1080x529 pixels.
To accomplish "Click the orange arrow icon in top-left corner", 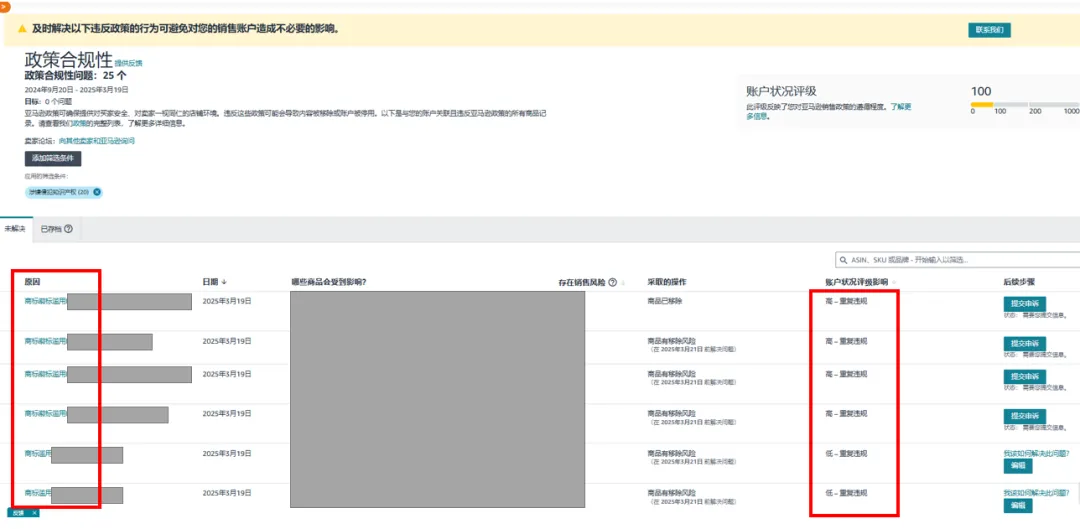I will click(4, 6).
